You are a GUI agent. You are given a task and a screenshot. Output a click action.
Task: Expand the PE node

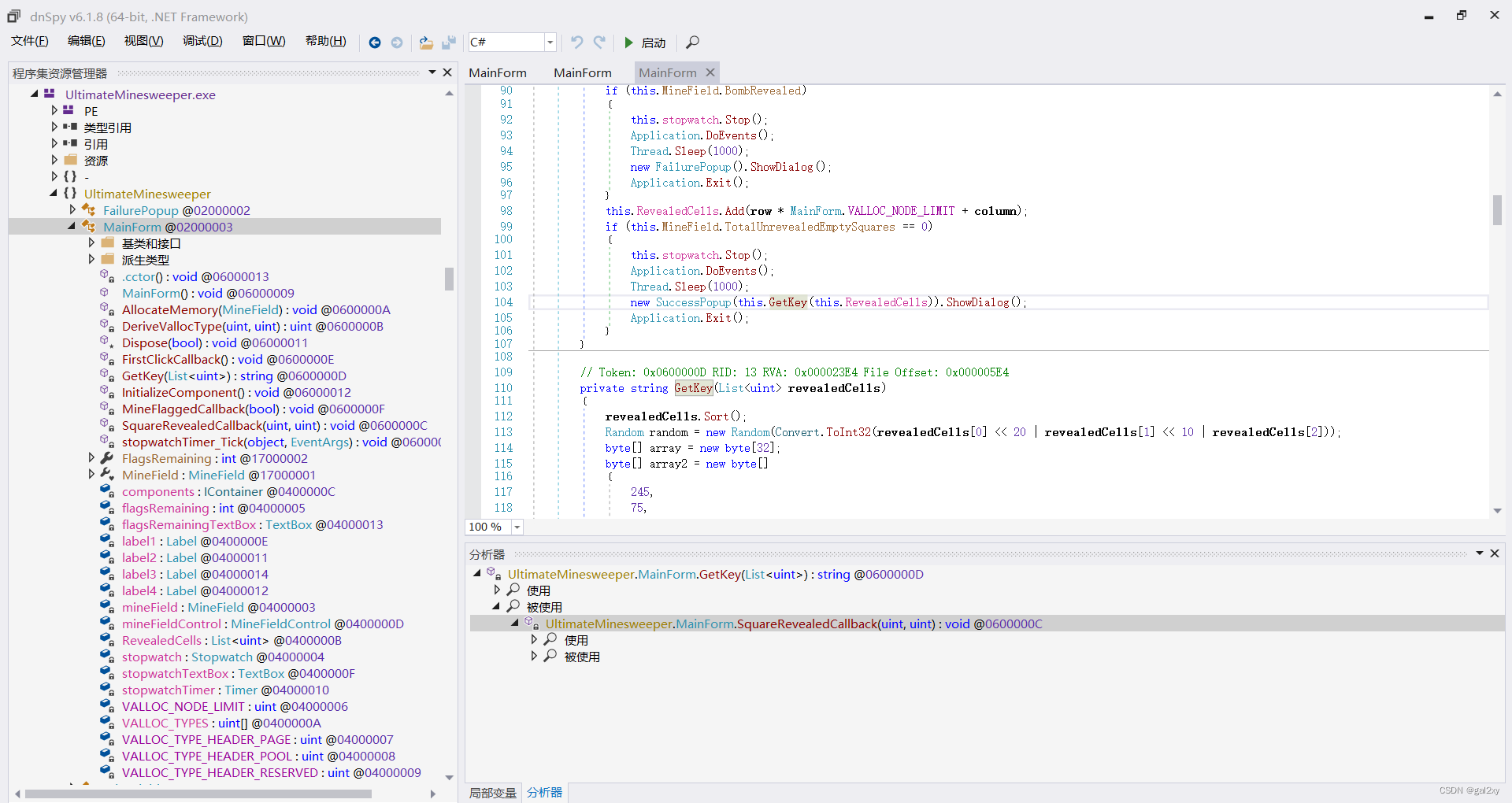pos(54,110)
